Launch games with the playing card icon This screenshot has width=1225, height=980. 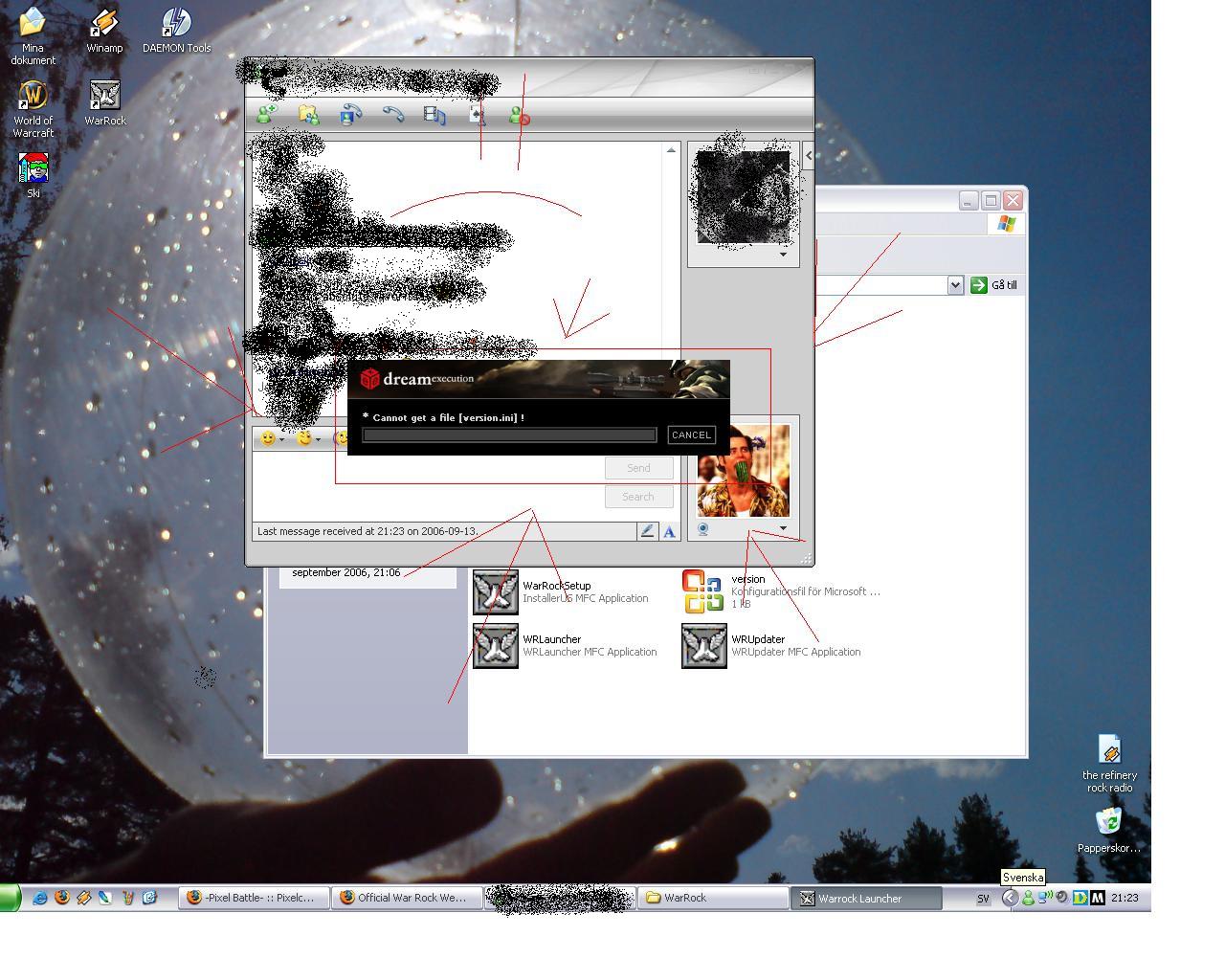coord(477,115)
